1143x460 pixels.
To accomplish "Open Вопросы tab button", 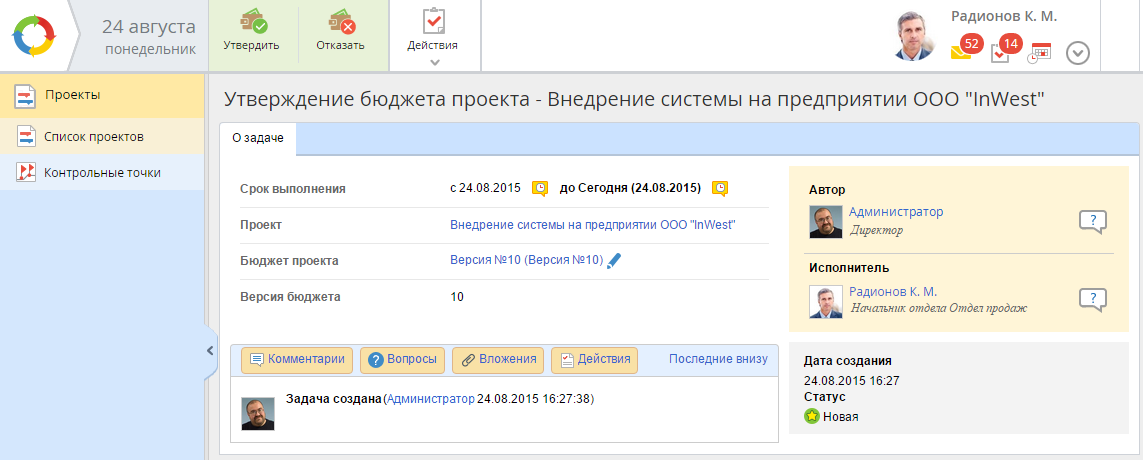I will (x=403, y=359).
